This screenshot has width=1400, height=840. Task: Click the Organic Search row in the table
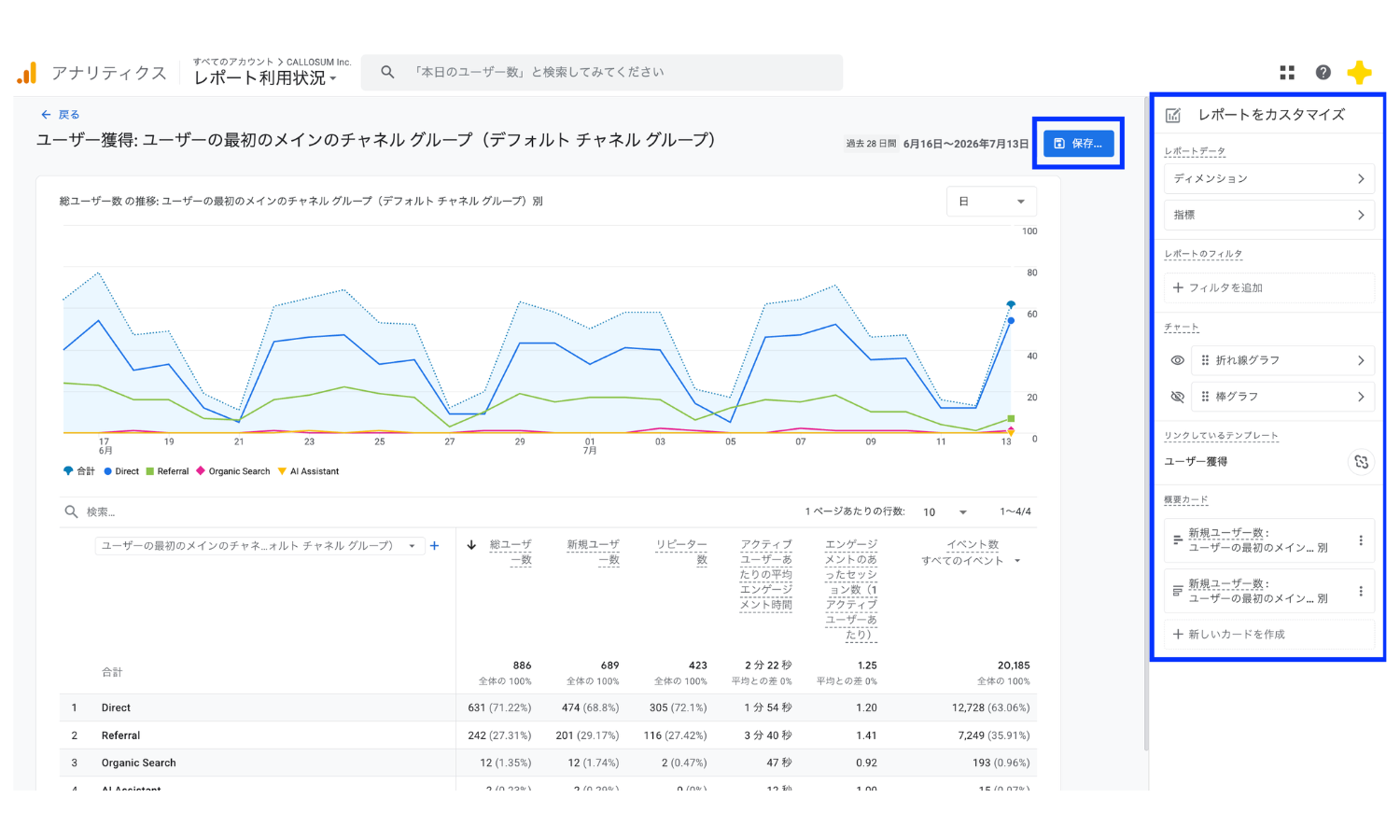[x=548, y=763]
